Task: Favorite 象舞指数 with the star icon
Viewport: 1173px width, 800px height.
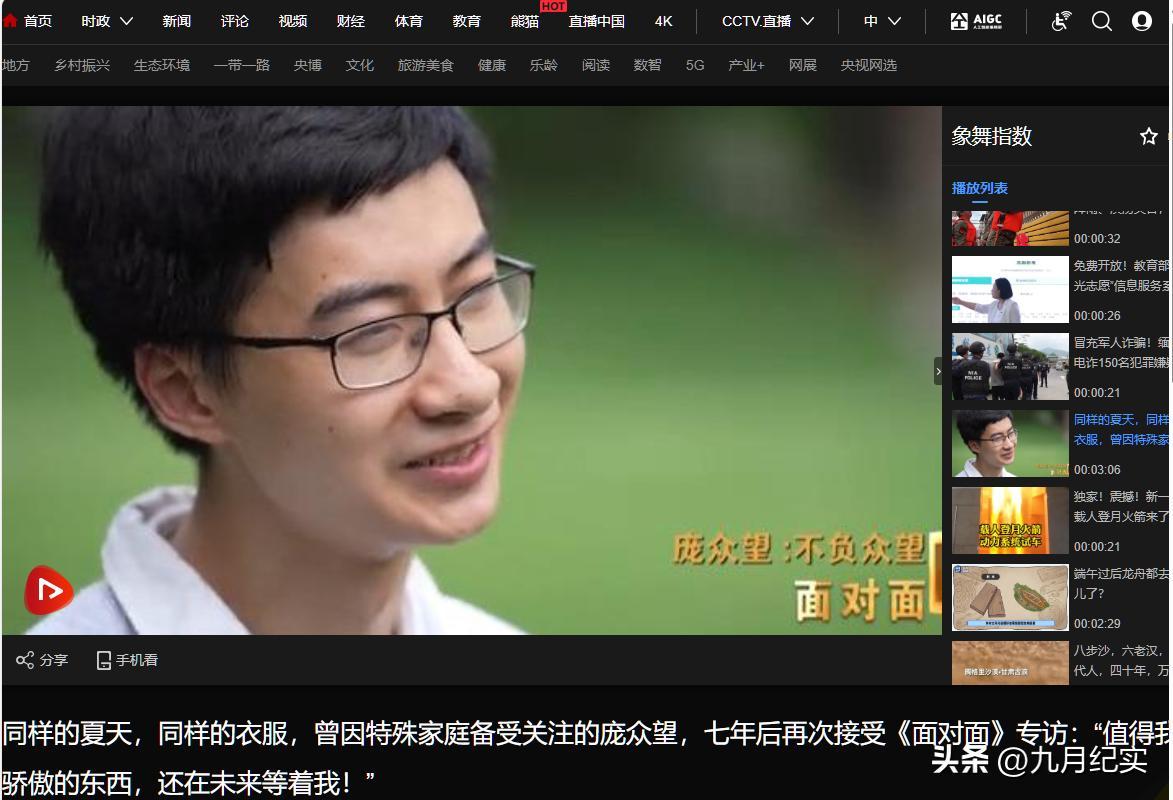Action: [1148, 136]
